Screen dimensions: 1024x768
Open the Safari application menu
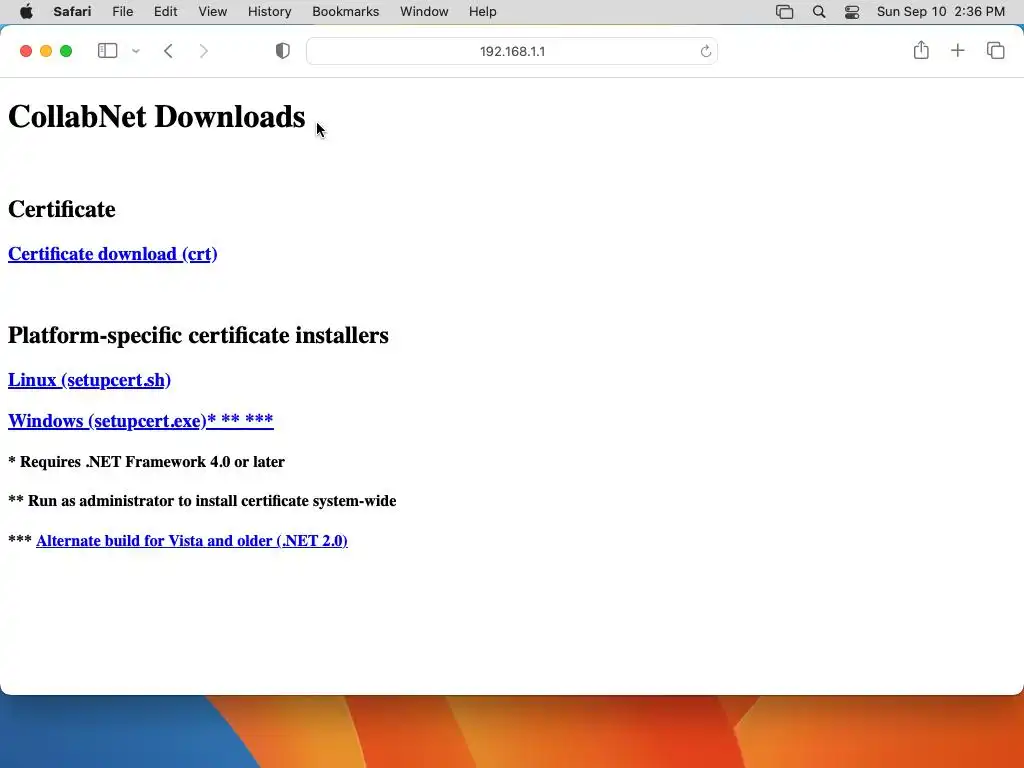tap(72, 12)
